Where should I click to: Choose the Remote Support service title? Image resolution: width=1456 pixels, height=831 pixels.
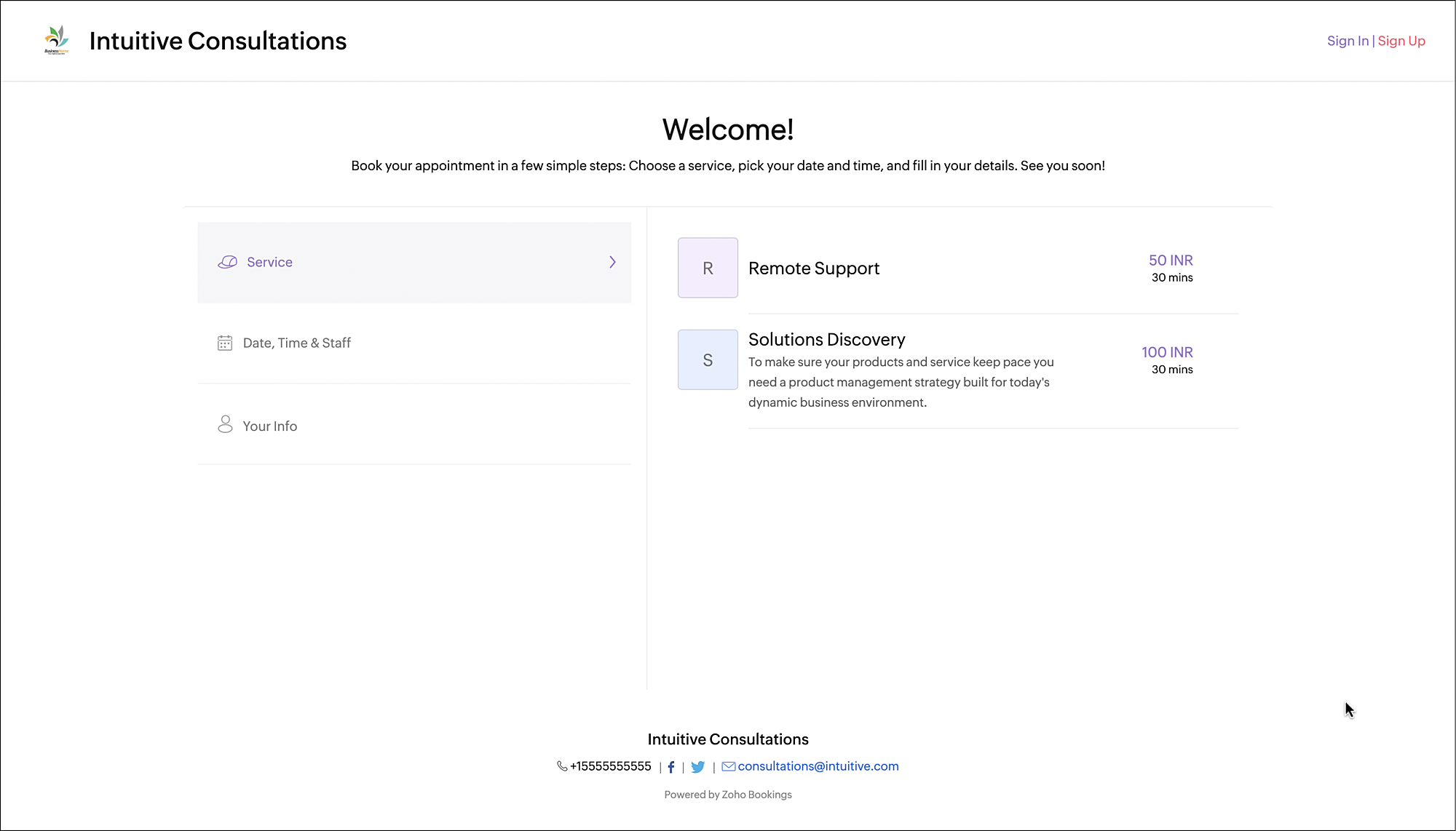[x=814, y=269]
